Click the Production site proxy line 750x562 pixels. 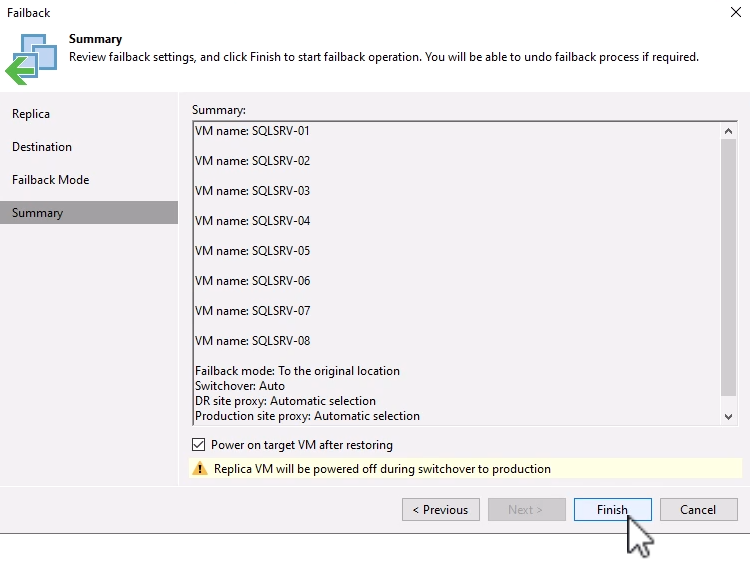(x=307, y=416)
